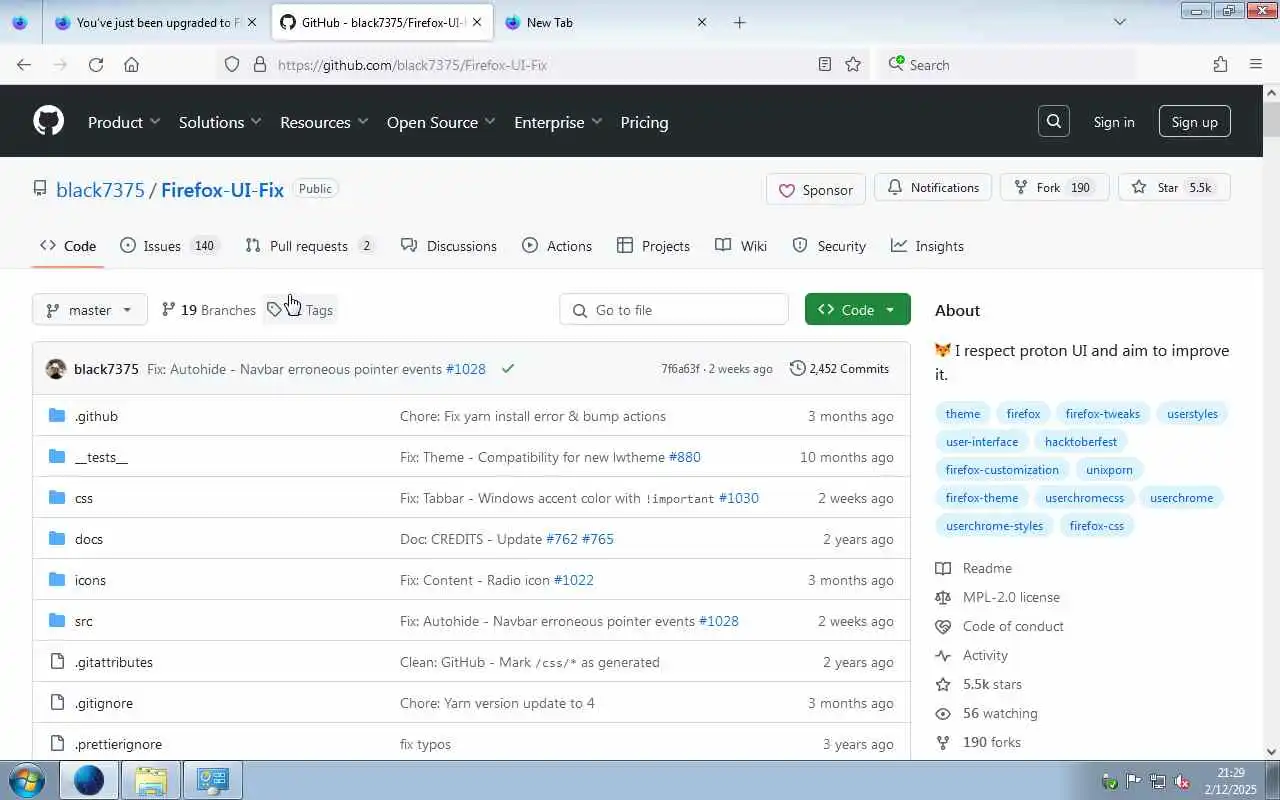Switch to the Pull requests tab
Viewport: 1280px width, 800px height.
(x=309, y=246)
